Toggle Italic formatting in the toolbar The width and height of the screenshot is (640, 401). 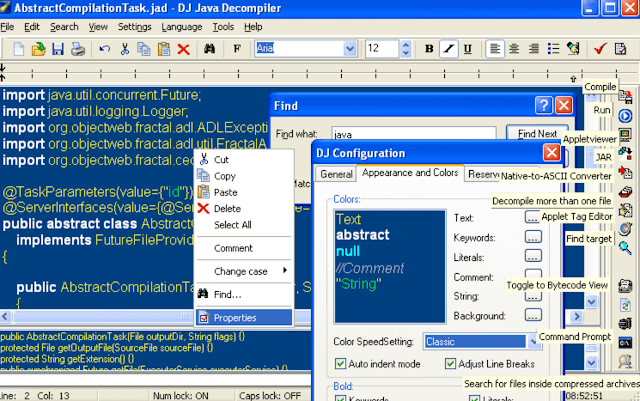coord(449,49)
